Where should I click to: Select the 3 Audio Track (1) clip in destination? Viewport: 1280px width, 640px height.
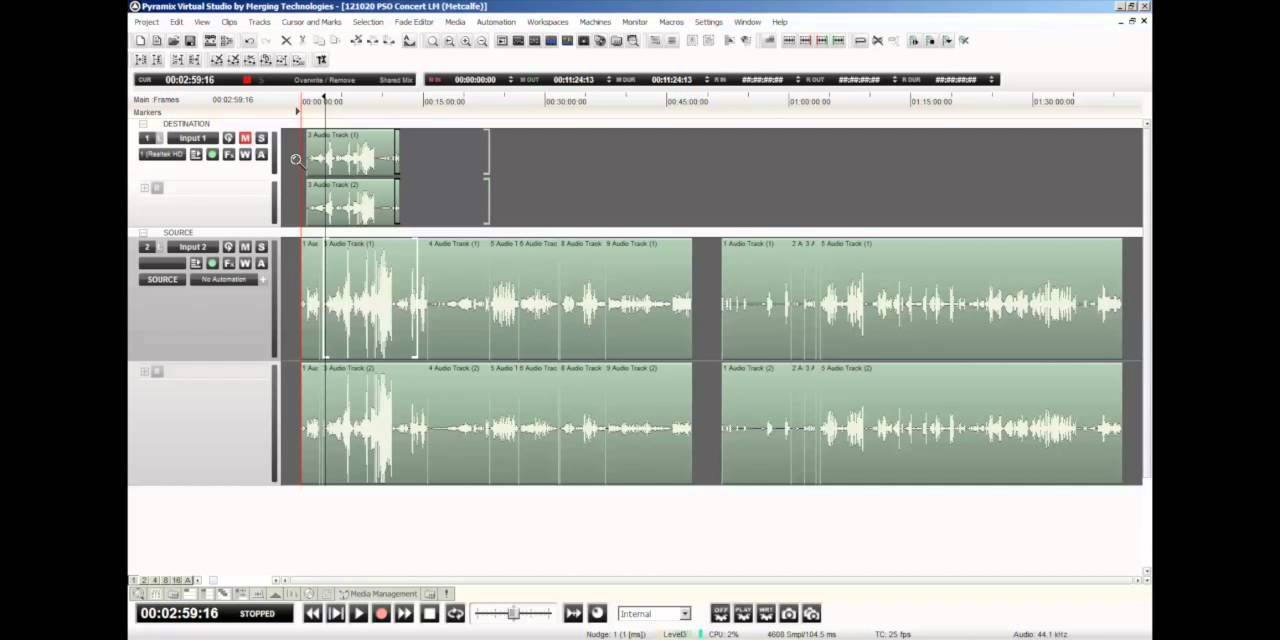(352, 153)
